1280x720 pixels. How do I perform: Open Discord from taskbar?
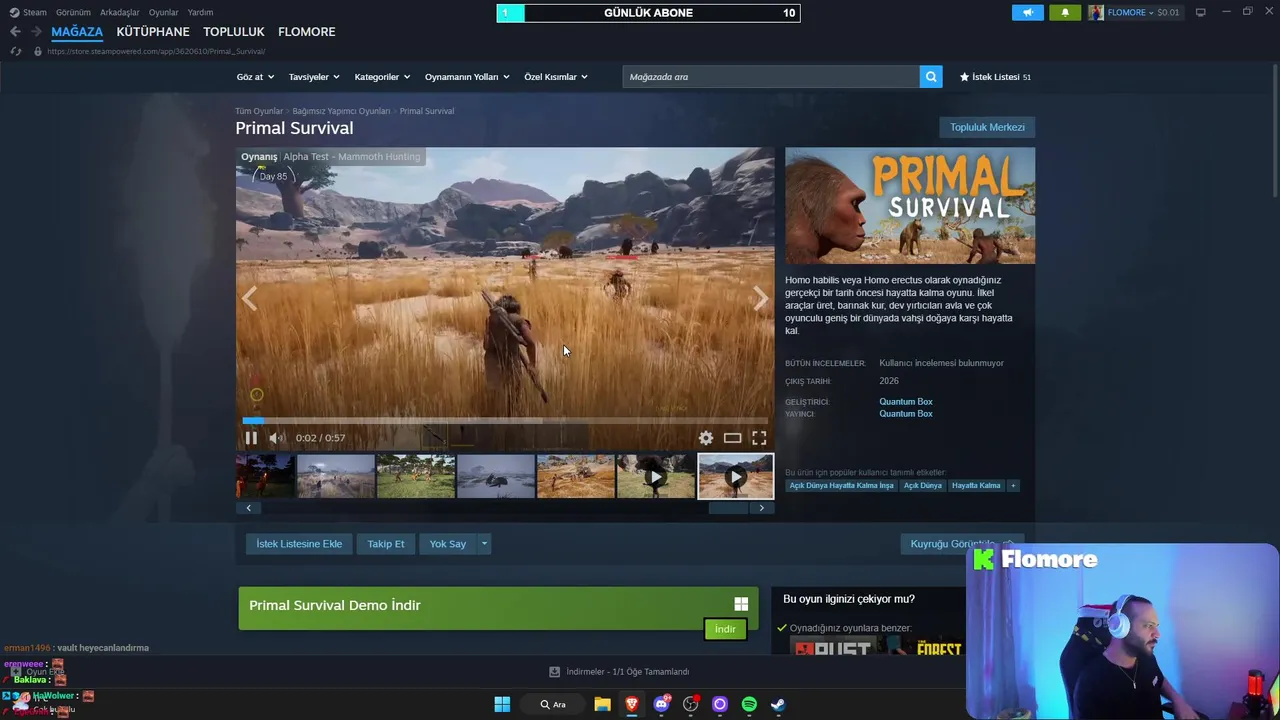point(661,704)
